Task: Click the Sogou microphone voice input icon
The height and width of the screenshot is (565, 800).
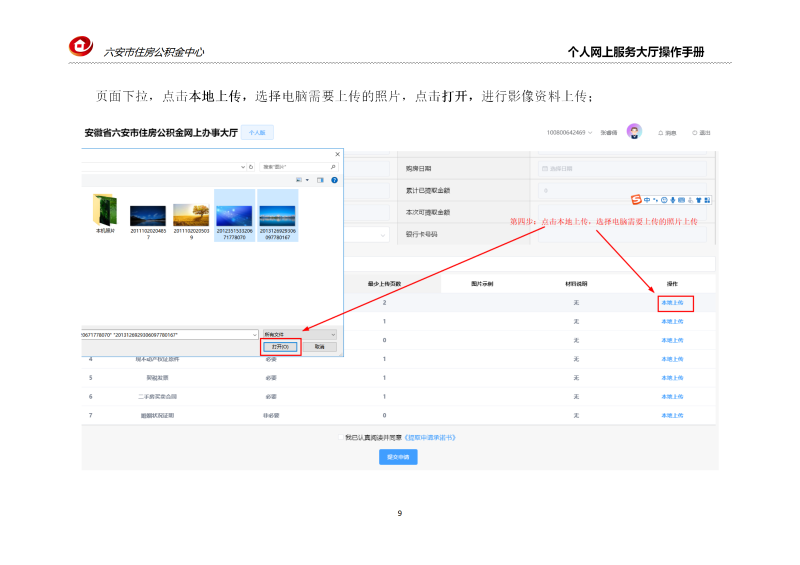Action: click(672, 200)
